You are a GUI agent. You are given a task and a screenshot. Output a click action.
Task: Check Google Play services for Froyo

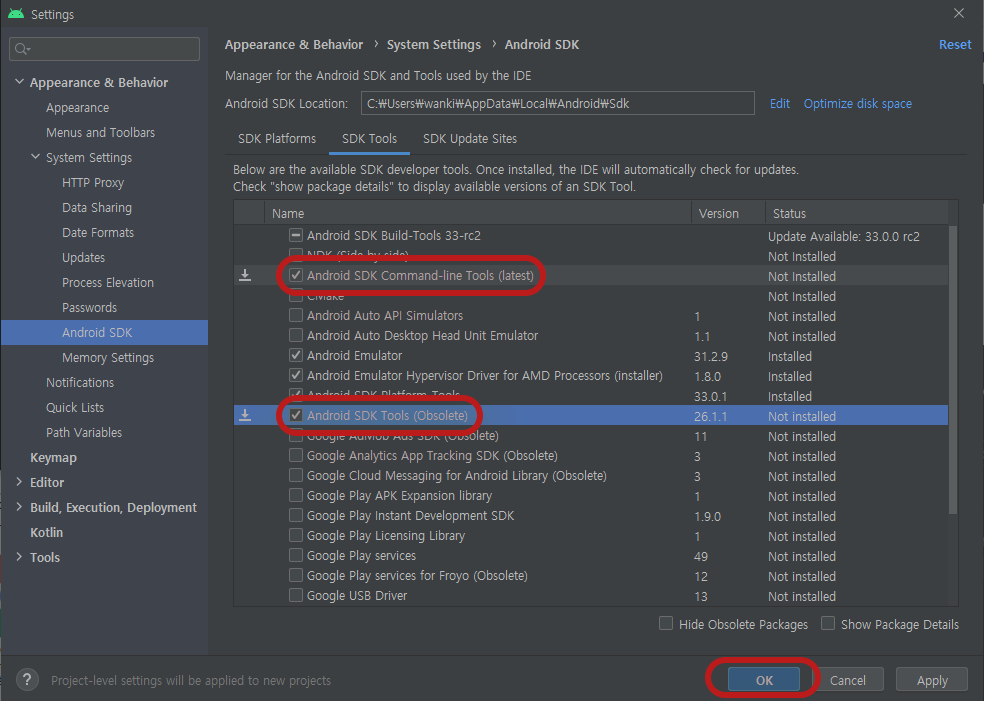pos(296,575)
